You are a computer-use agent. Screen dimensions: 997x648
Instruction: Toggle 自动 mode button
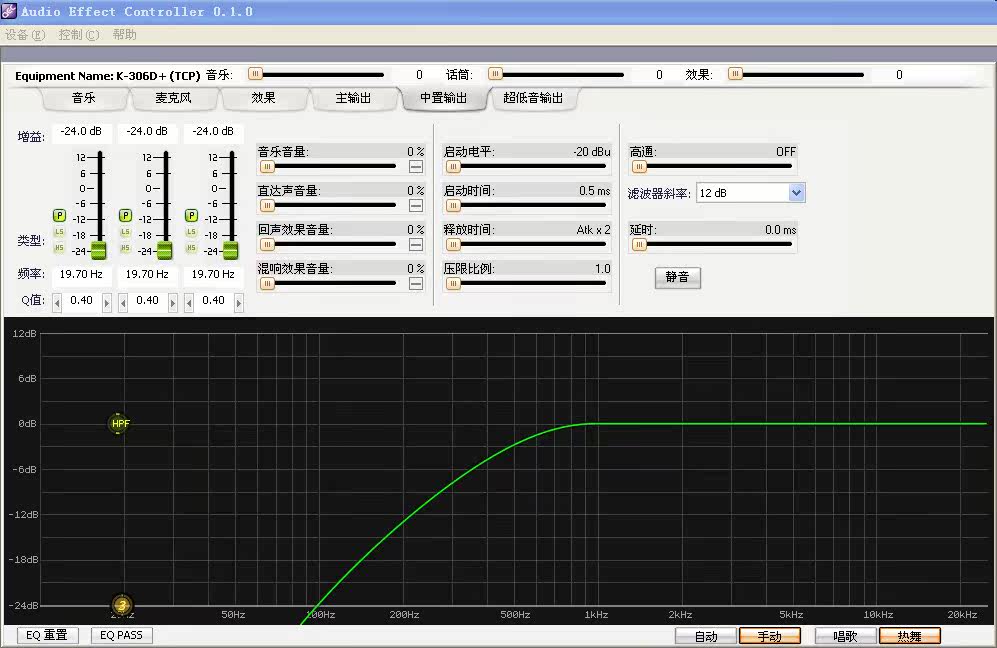[705, 636]
